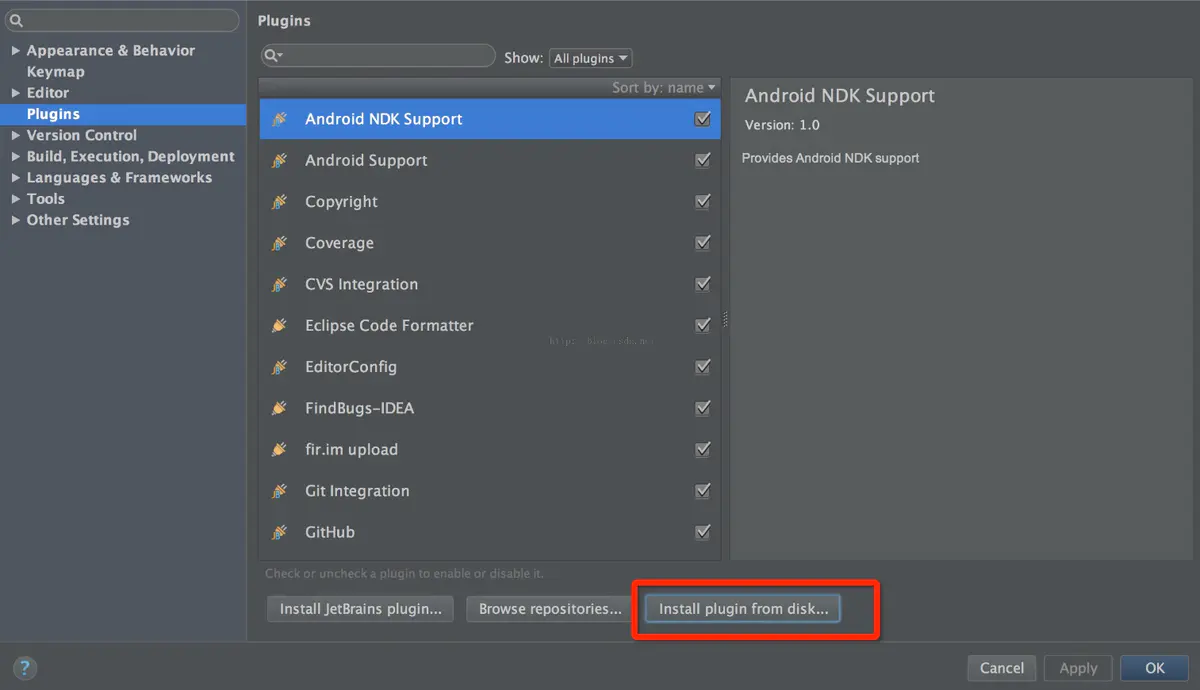Expand Appearance & Behavior arrow
This screenshot has height=690, width=1200.
tap(15, 50)
